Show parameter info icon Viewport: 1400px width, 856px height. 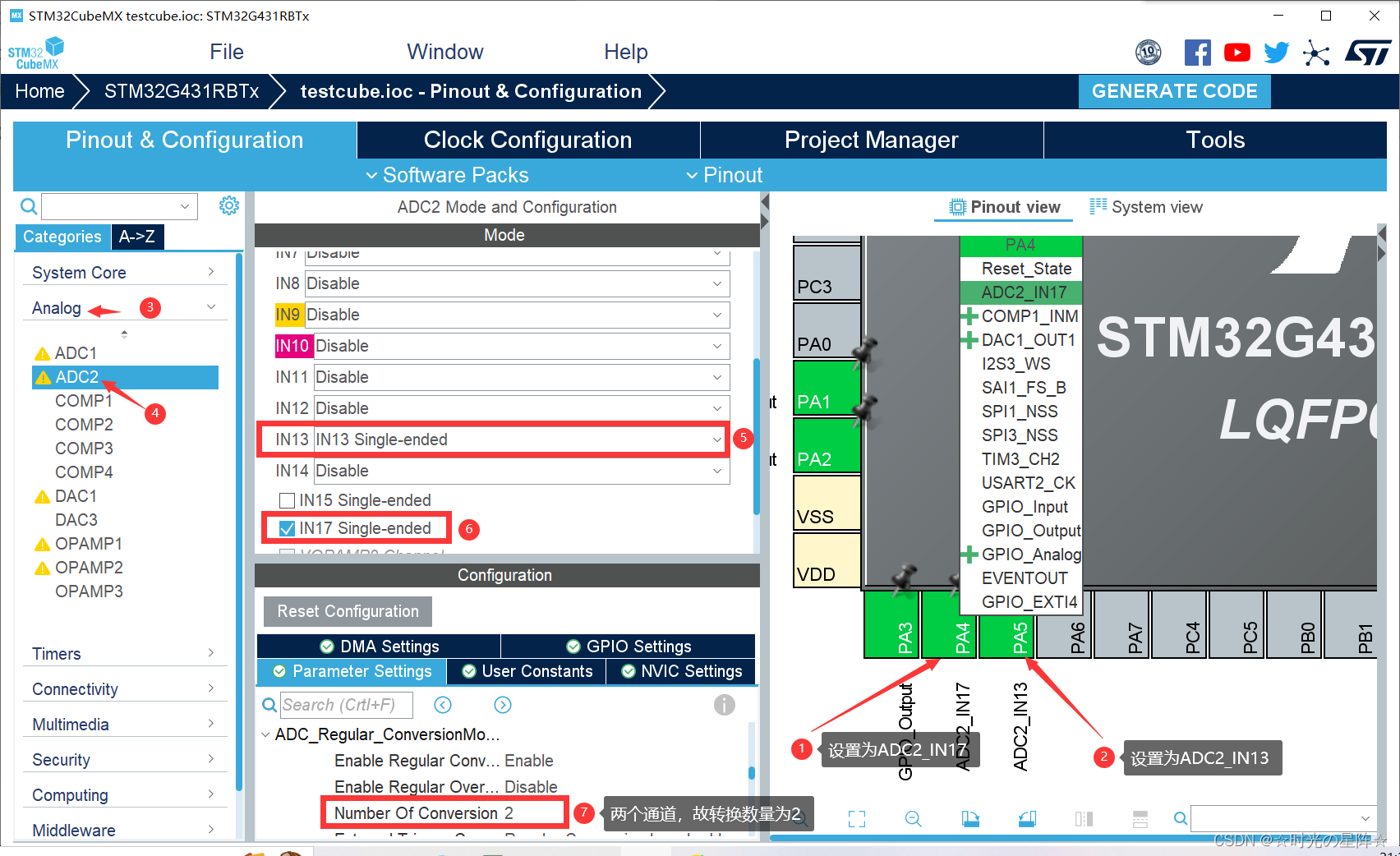coord(725,705)
